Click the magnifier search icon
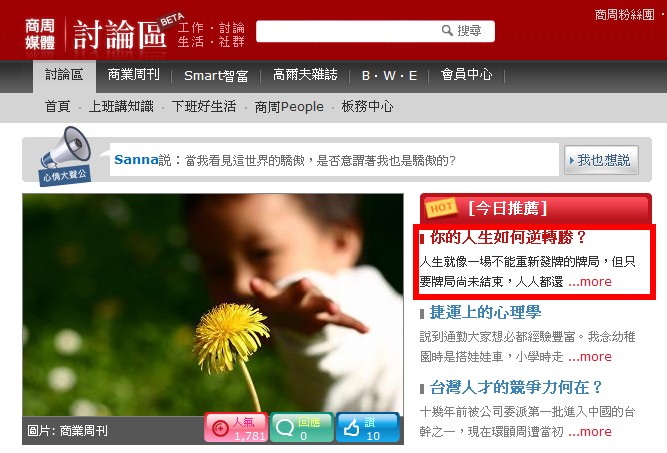Screen dimensions: 667x453 tap(447, 31)
